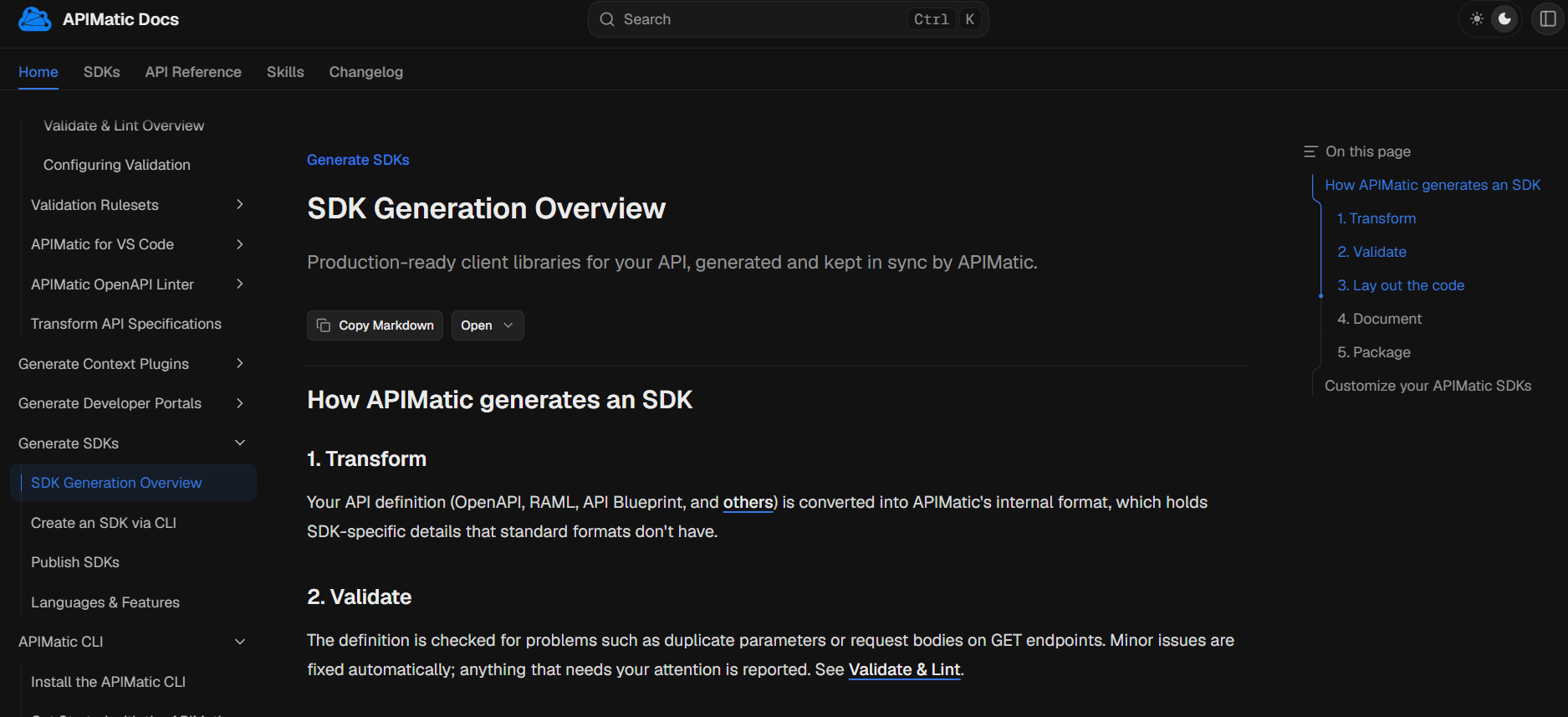Jump to '5. Package' in page outline
The height and width of the screenshot is (717, 1568).
pyautogui.click(x=1374, y=352)
